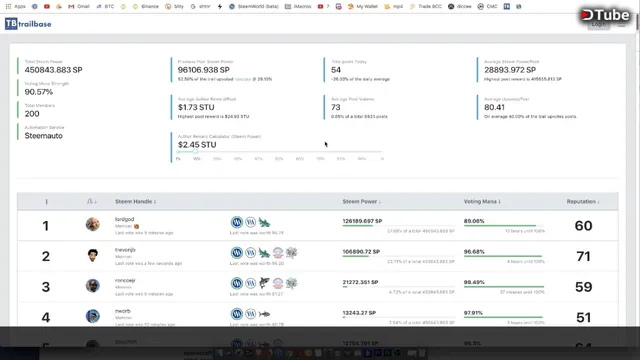Sort by the avatar column header
The image size is (640, 360).
point(92,201)
